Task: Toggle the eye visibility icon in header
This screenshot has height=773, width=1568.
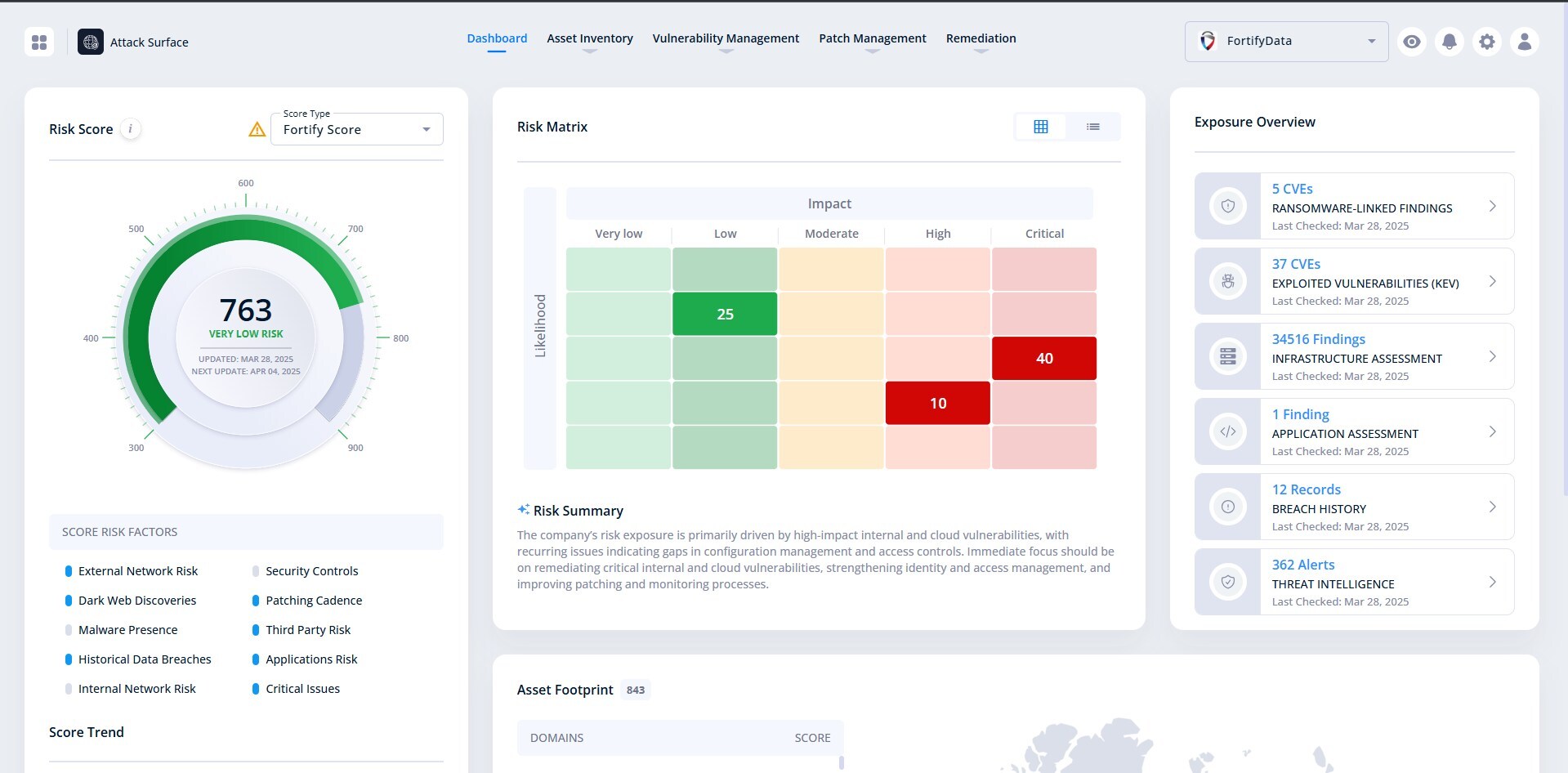Action: coord(1411,42)
